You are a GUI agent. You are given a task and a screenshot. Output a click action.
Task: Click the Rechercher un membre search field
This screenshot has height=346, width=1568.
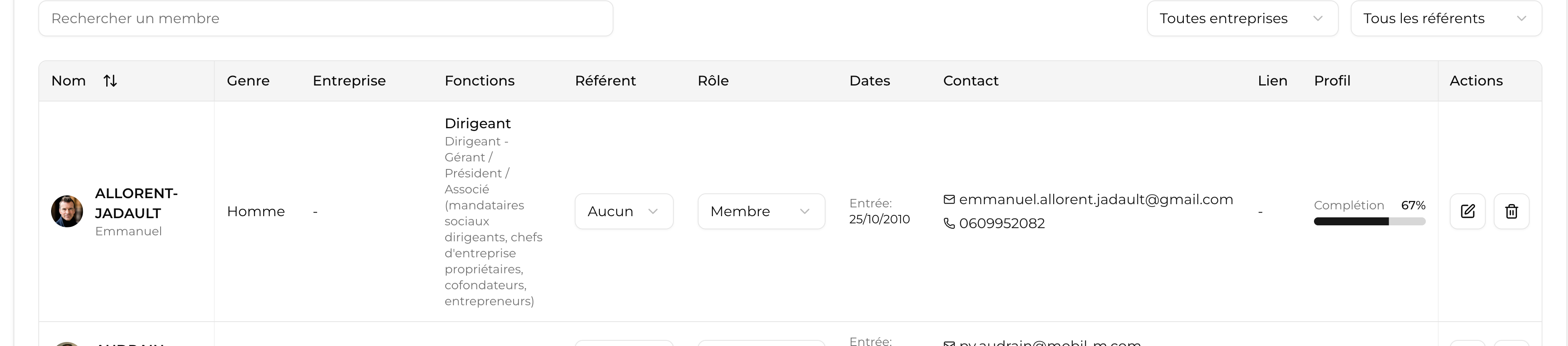(326, 18)
